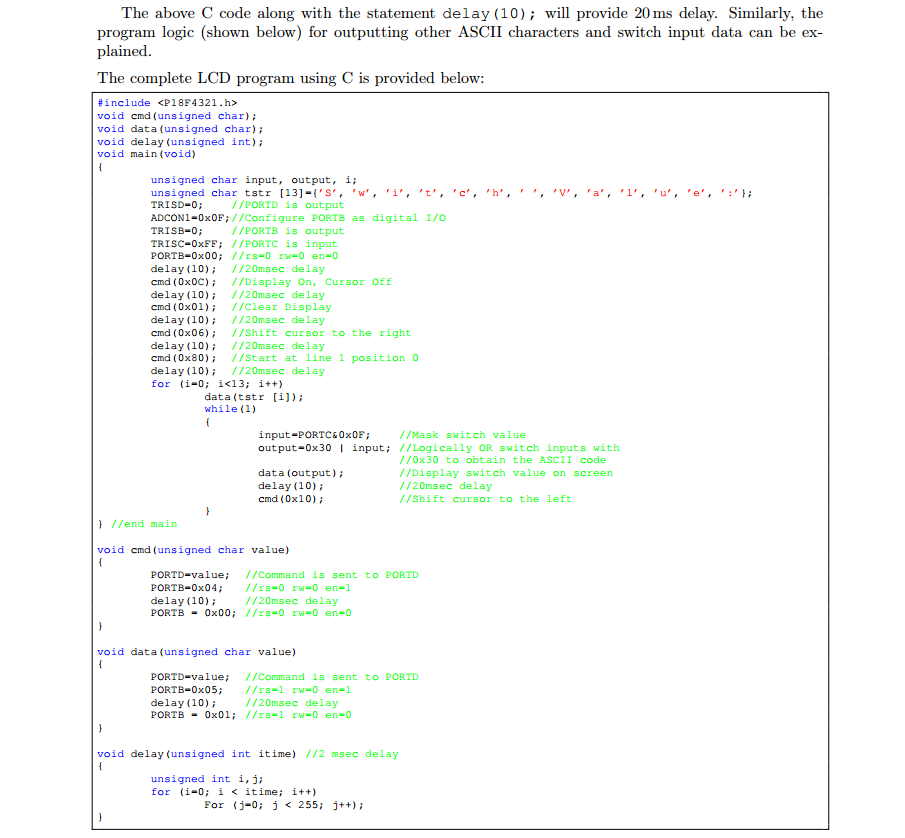The width and height of the screenshot is (905, 838).
Task: Click the 'TRISB=0;' statement
Action: [x=177, y=231]
